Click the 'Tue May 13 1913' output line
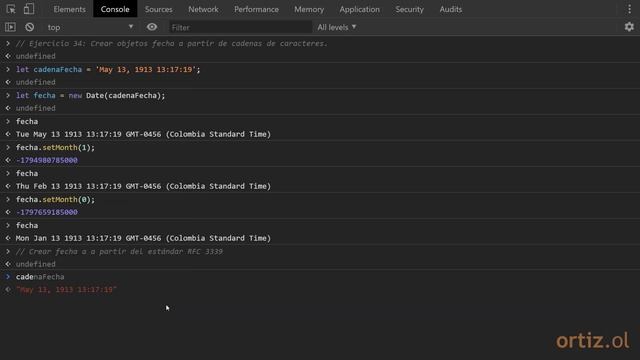640x360 pixels. coord(143,134)
